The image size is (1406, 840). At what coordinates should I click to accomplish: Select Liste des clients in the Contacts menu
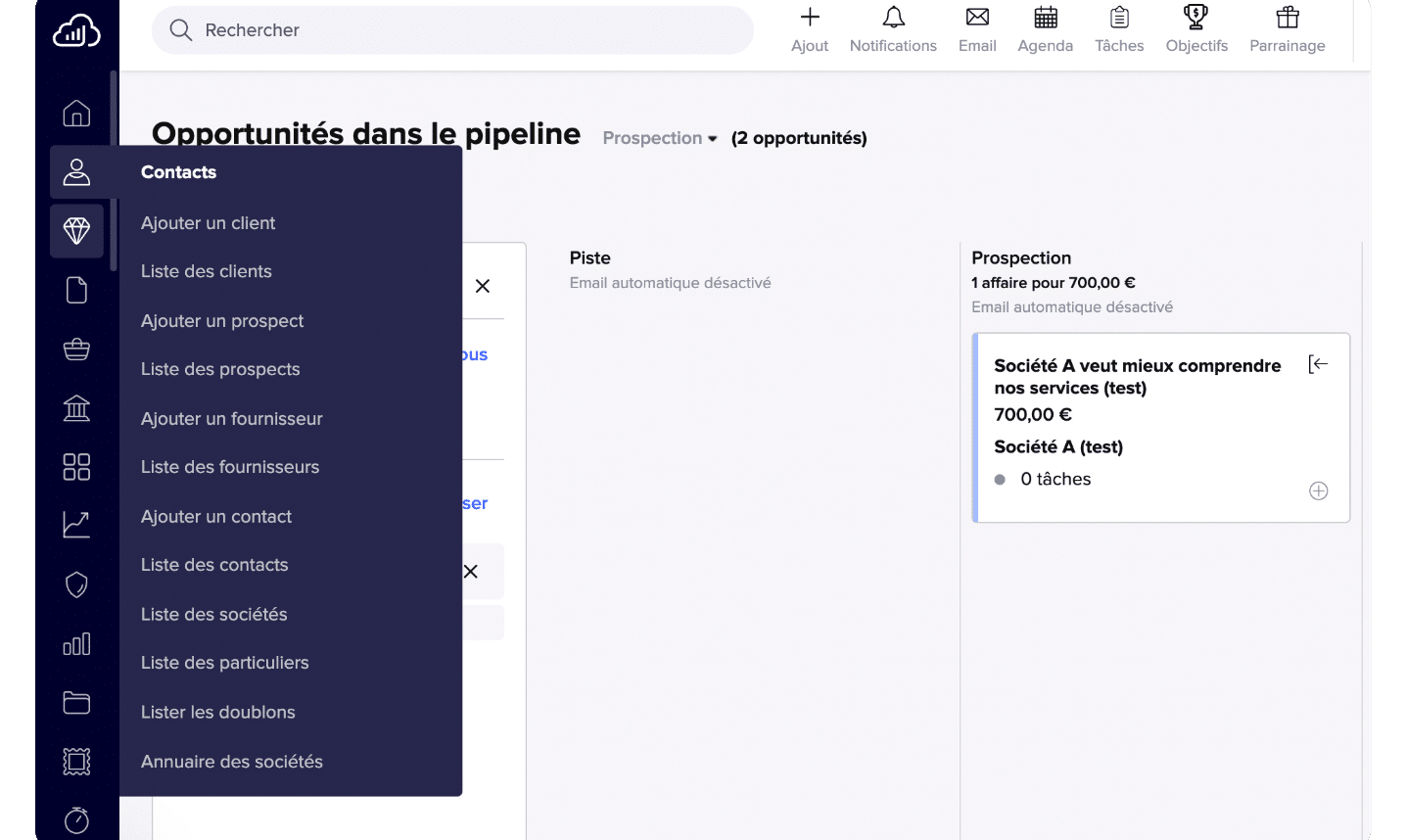(x=207, y=271)
